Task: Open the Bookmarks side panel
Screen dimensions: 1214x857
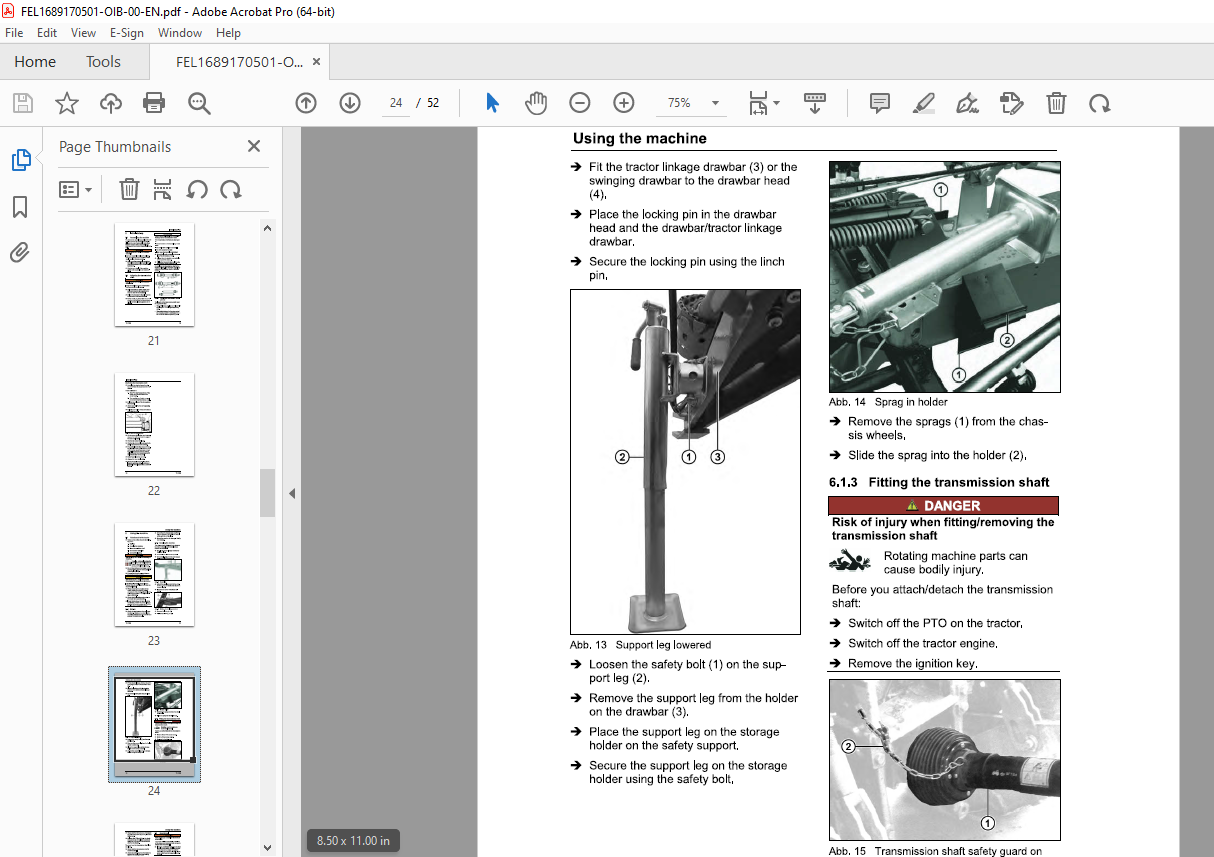Action: (20, 207)
